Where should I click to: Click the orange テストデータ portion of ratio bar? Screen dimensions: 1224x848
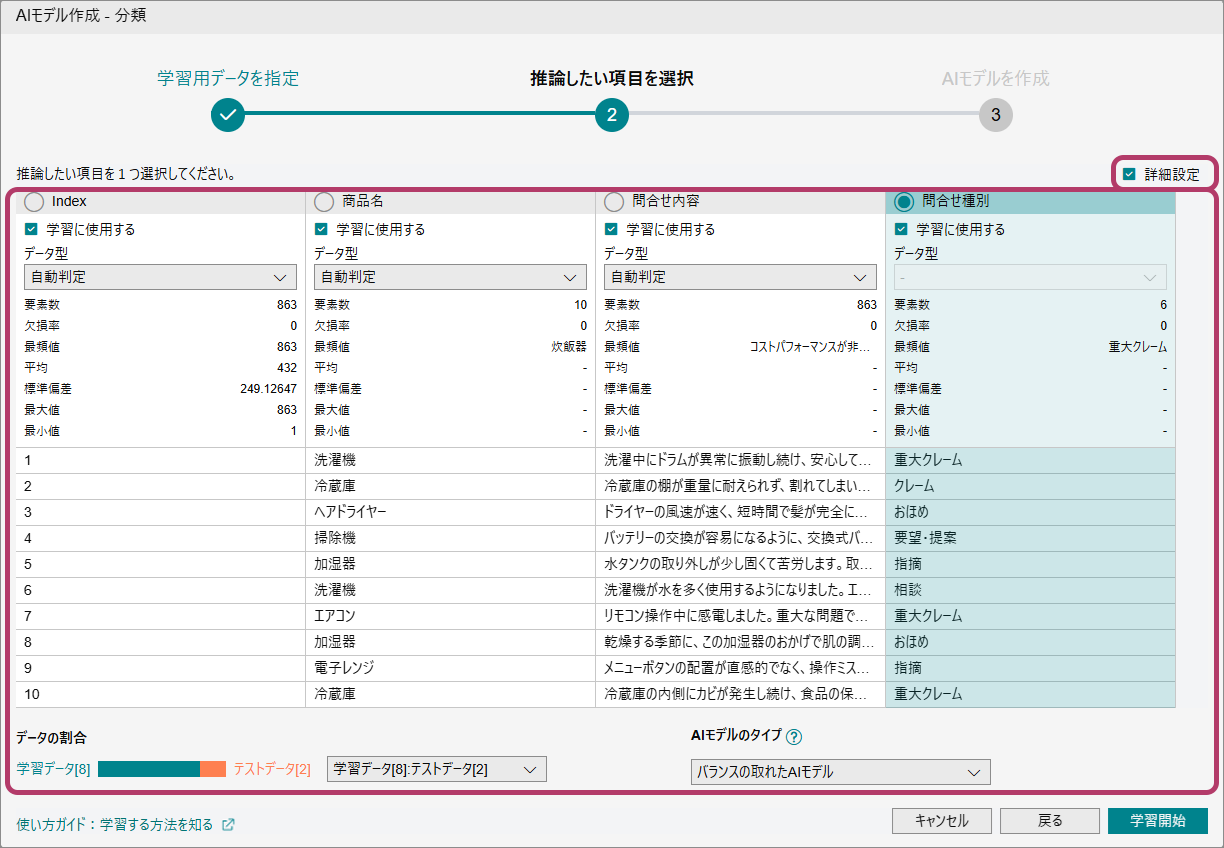213,769
